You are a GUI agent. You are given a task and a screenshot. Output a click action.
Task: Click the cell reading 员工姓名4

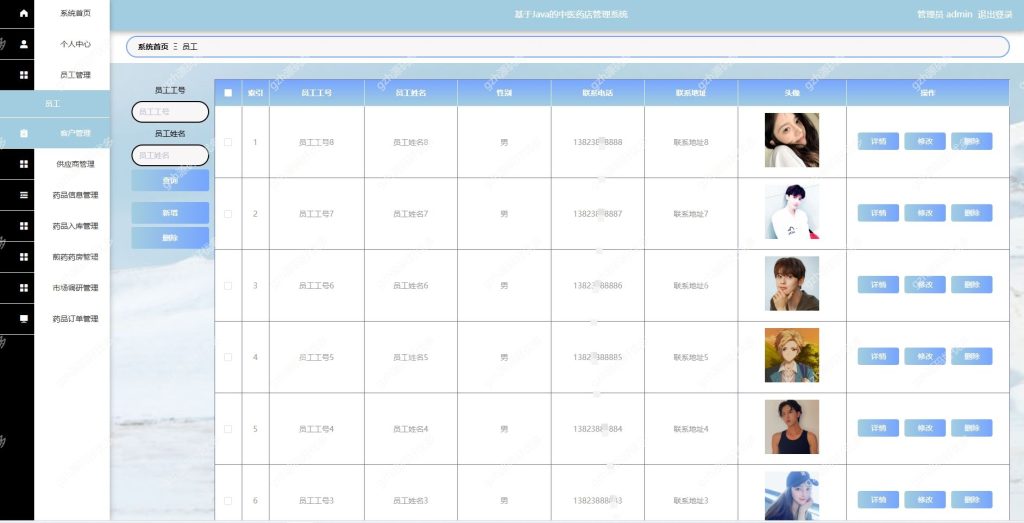point(411,429)
